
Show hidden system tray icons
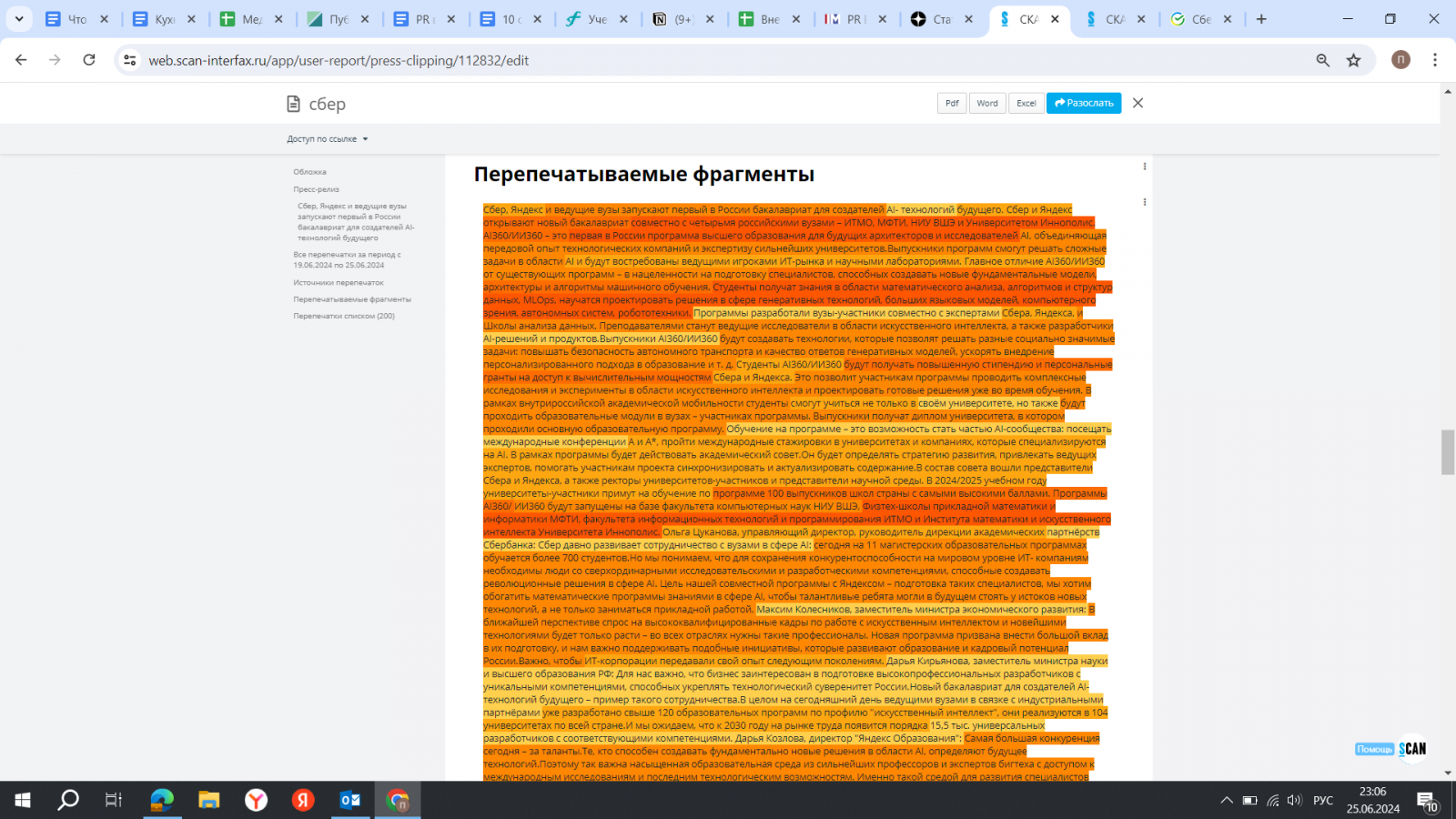(1226, 801)
